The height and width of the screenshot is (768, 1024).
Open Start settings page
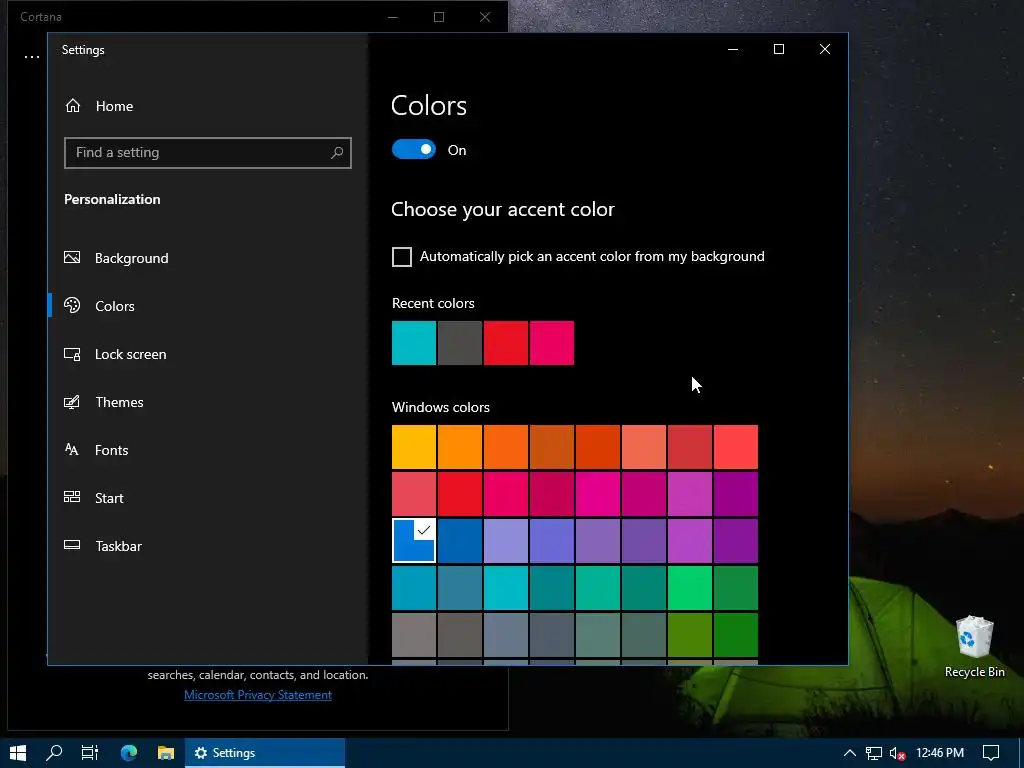pyautogui.click(x=109, y=498)
